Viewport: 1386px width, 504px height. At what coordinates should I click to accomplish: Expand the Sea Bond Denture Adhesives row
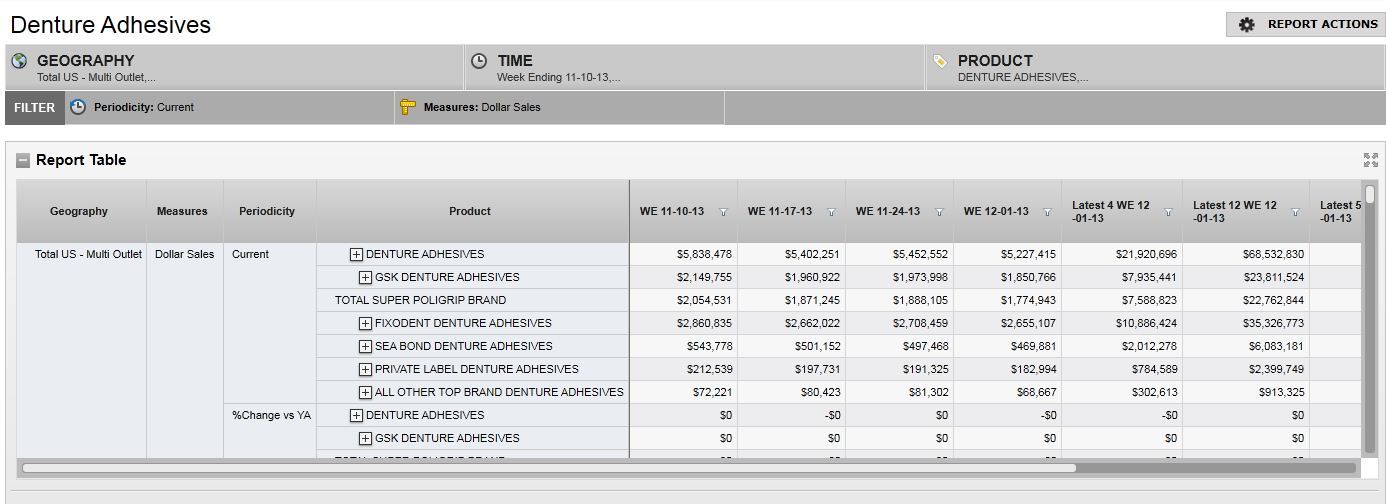coord(365,346)
